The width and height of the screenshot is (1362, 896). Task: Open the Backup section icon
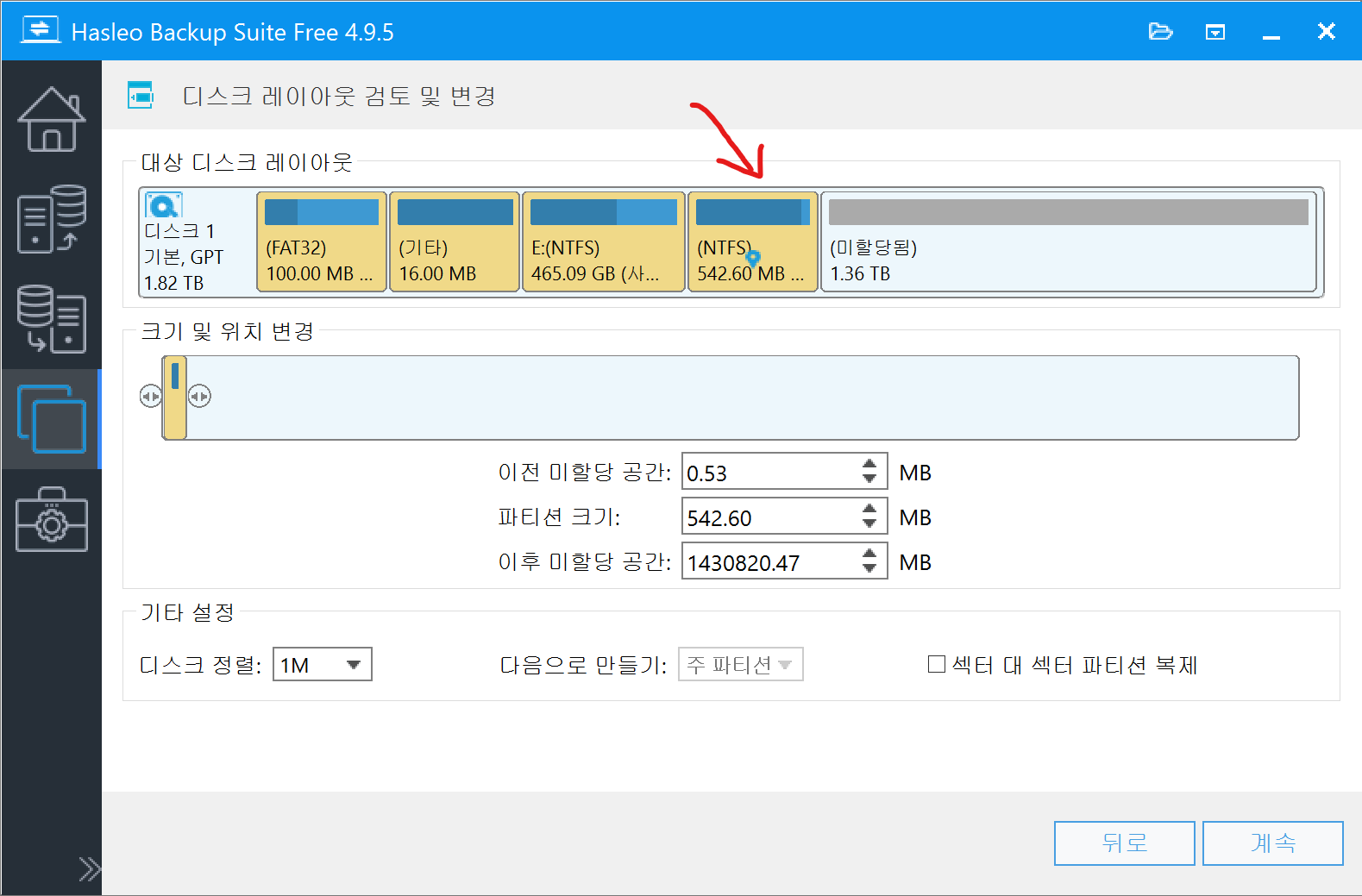52,219
